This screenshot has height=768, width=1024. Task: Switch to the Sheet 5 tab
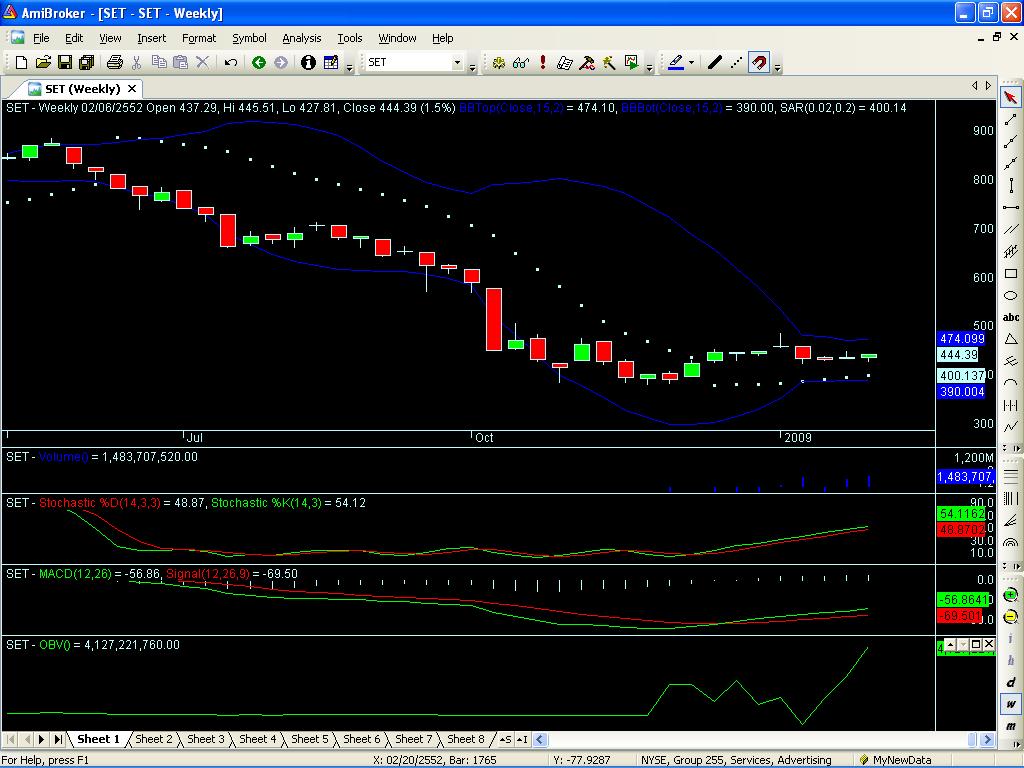pyautogui.click(x=310, y=739)
